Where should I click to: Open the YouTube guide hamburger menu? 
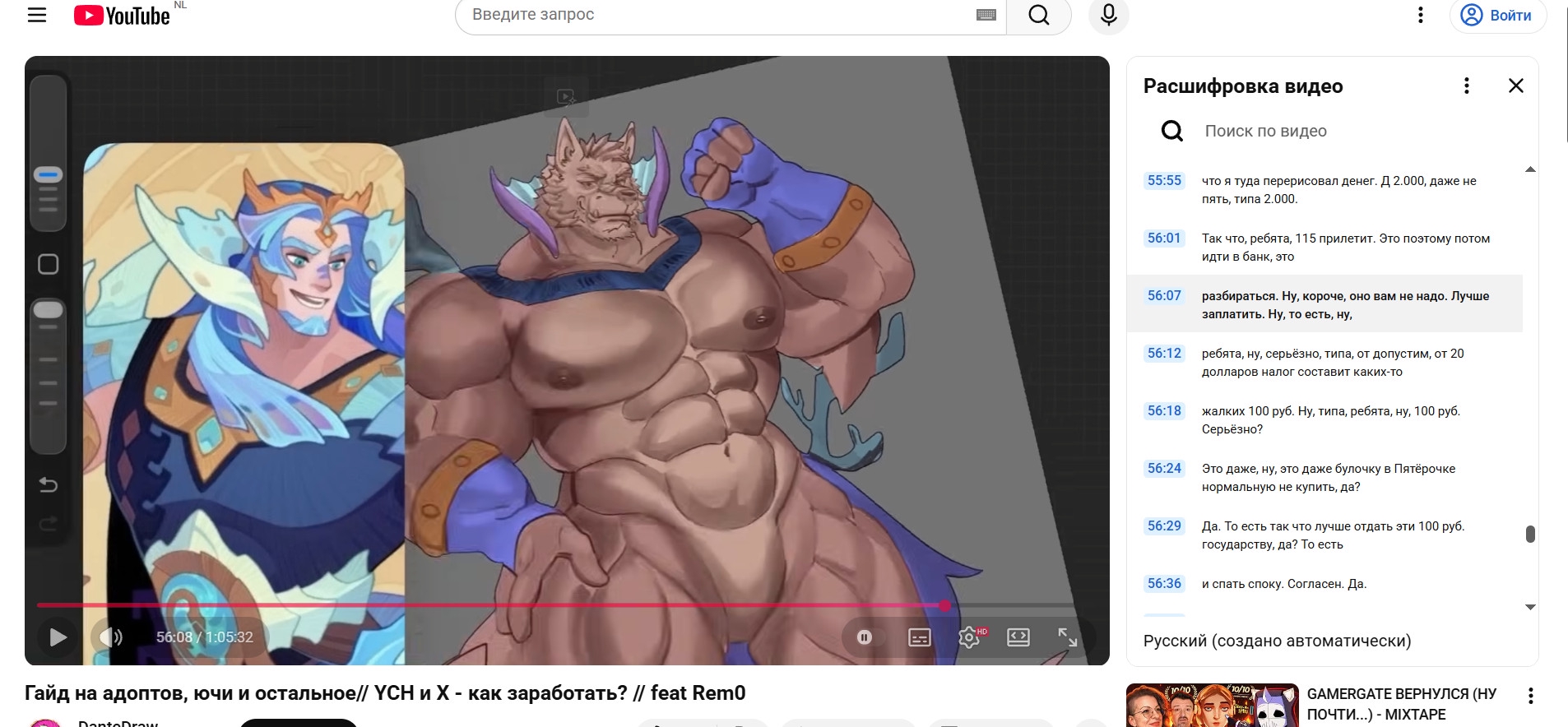(x=37, y=15)
